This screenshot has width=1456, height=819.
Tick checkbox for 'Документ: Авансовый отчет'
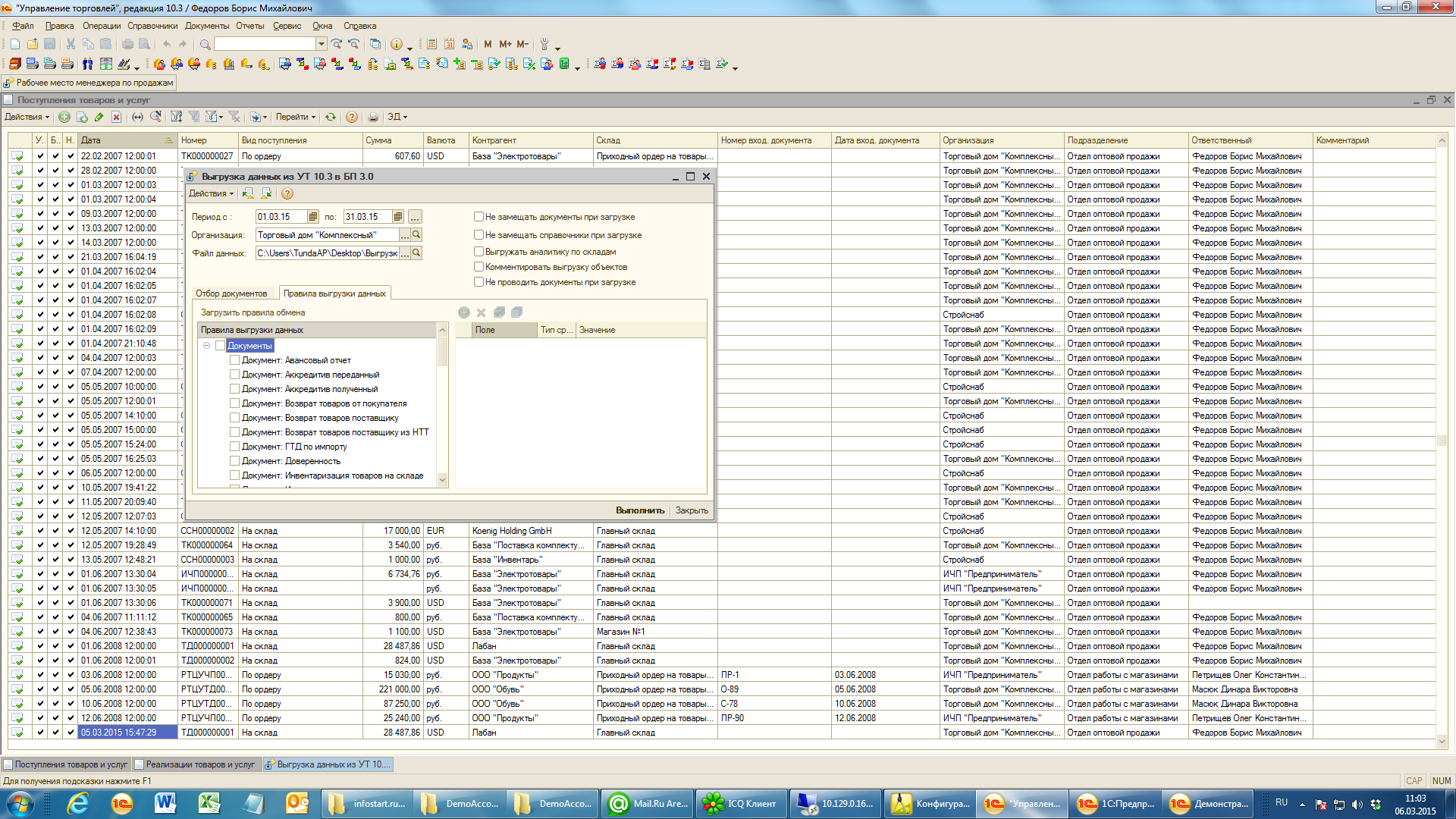point(234,360)
